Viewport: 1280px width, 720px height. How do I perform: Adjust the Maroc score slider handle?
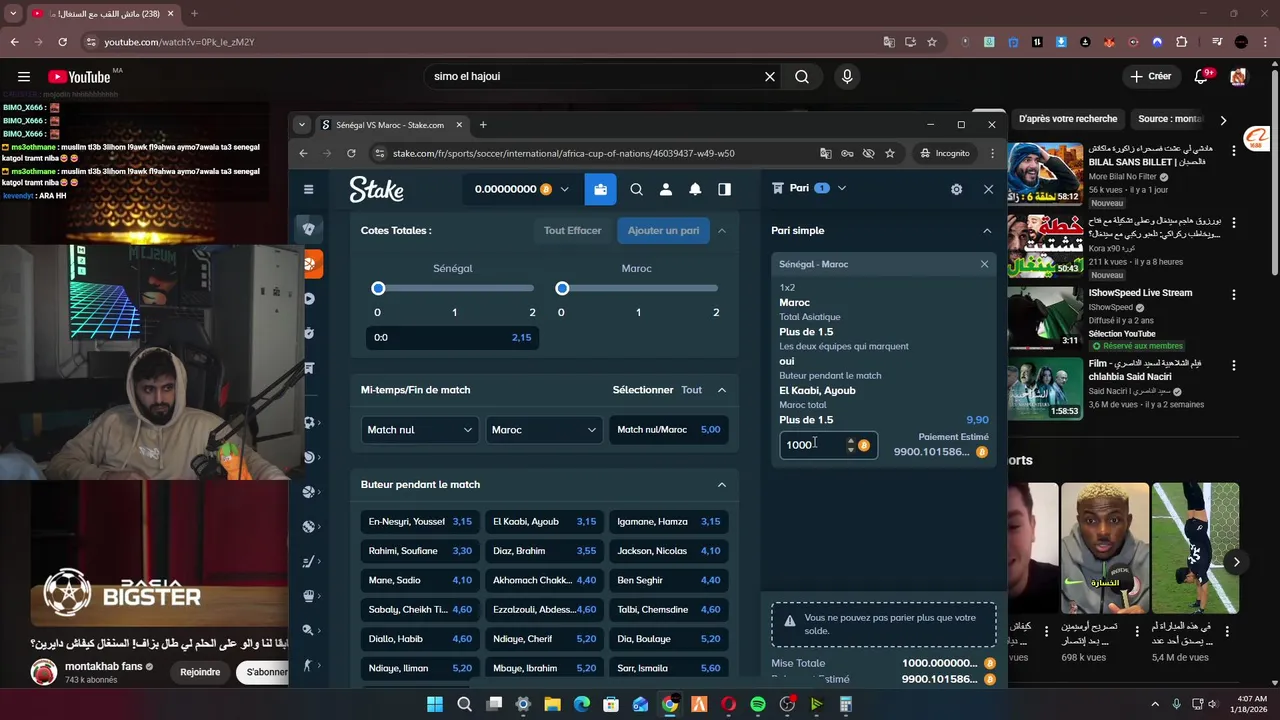tap(562, 288)
